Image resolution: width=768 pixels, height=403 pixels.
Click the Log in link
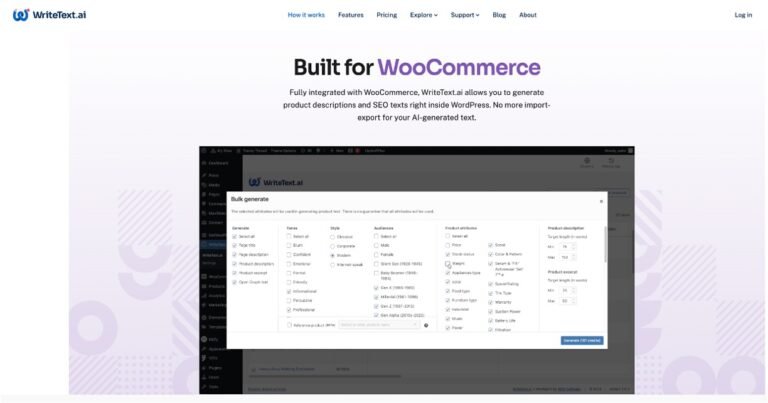tap(743, 15)
